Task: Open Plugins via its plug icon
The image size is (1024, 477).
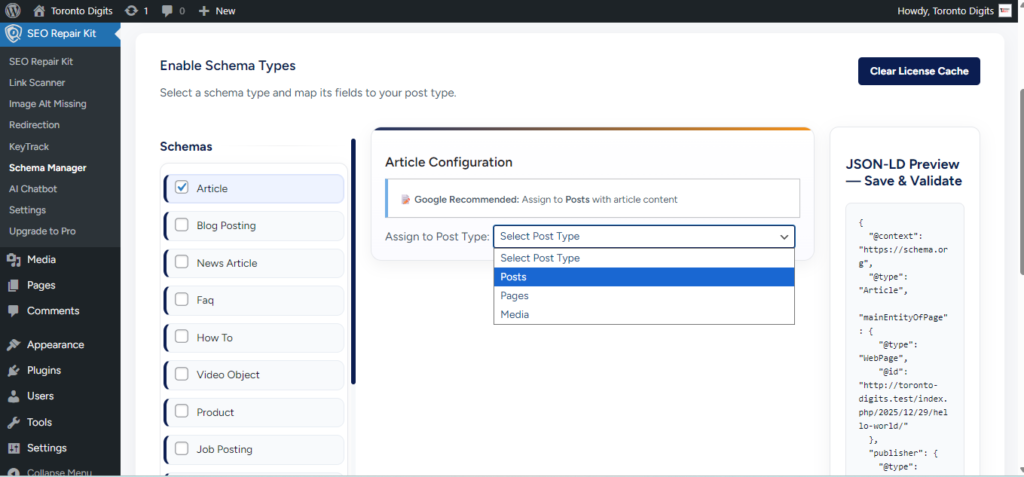Action: (x=13, y=370)
